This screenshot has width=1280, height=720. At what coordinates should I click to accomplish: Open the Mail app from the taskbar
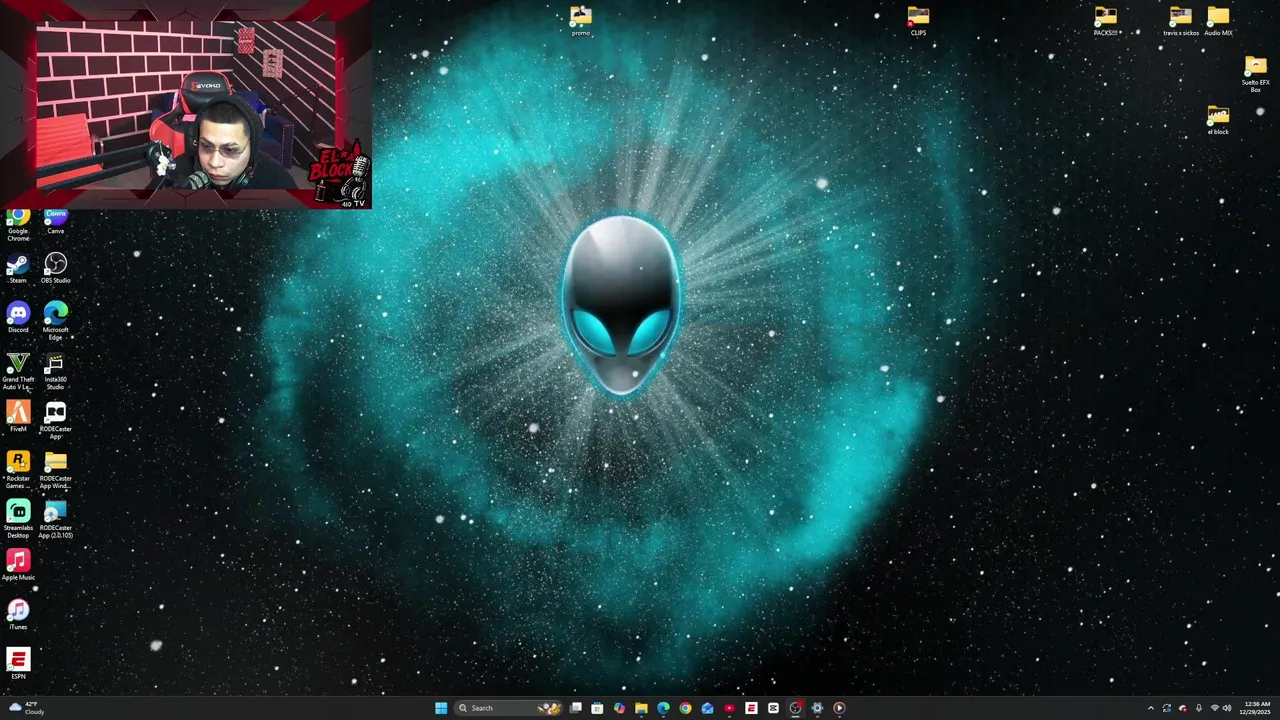(x=707, y=708)
